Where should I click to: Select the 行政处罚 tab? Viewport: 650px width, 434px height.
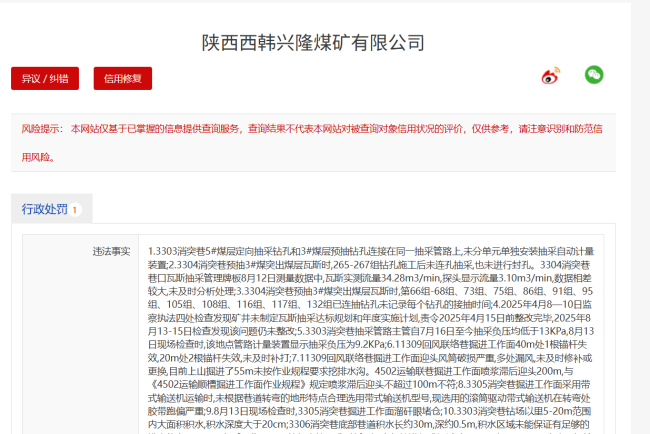pos(51,209)
